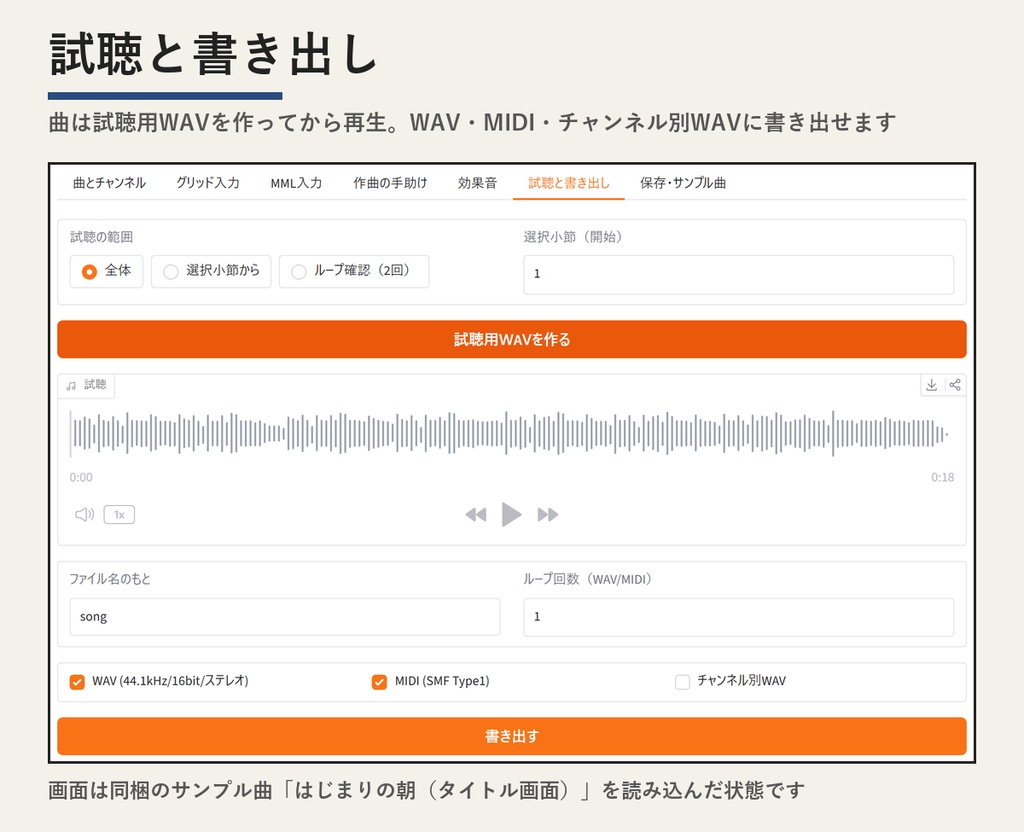The width and height of the screenshot is (1024, 832).
Task: Switch to the MML入力 tab
Action: pyautogui.click(x=296, y=183)
